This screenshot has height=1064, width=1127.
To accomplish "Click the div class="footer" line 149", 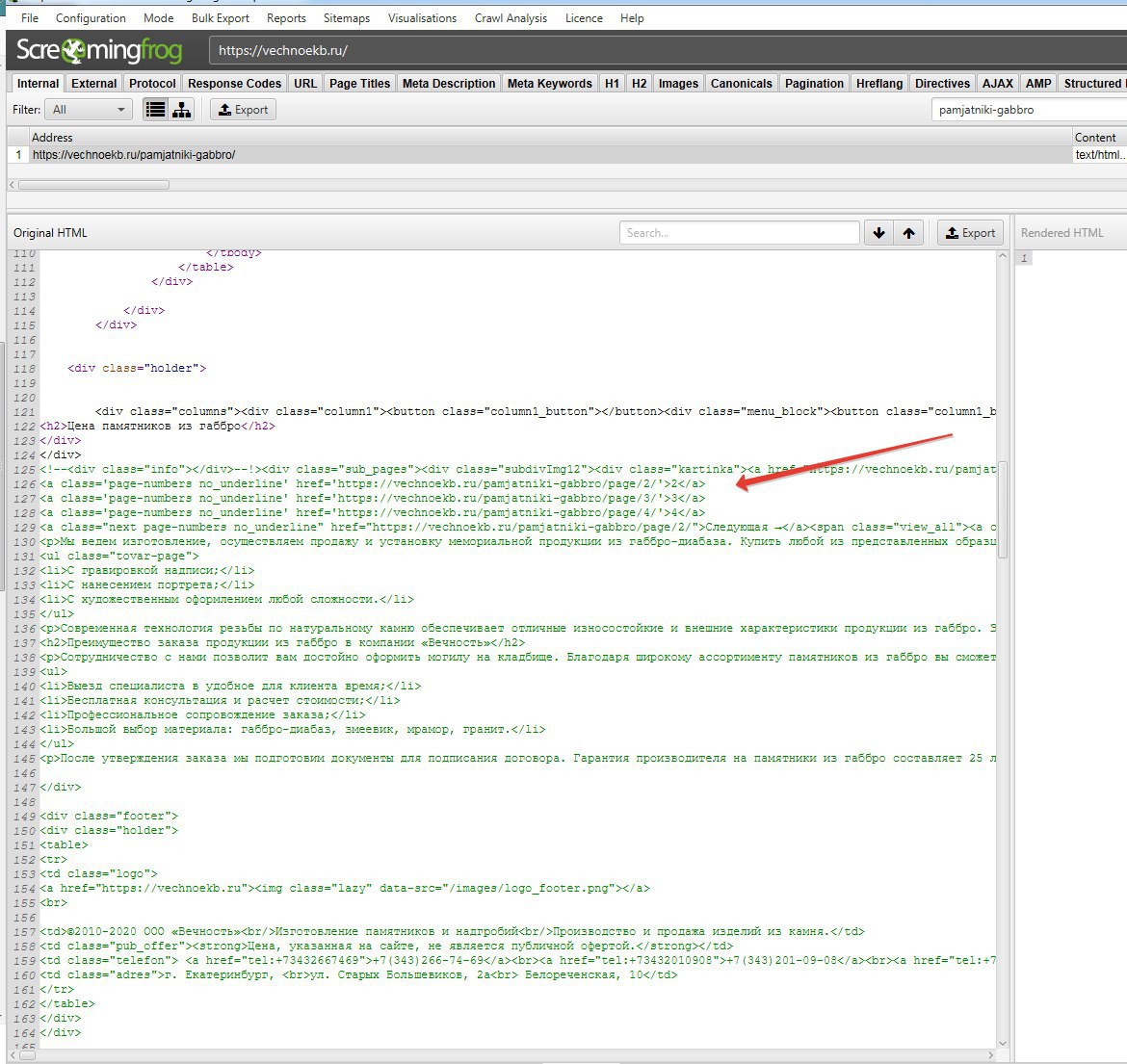I will click(109, 817).
